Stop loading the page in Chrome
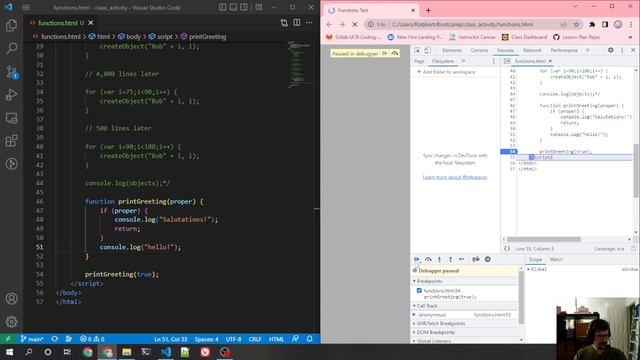 click(x=355, y=24)
